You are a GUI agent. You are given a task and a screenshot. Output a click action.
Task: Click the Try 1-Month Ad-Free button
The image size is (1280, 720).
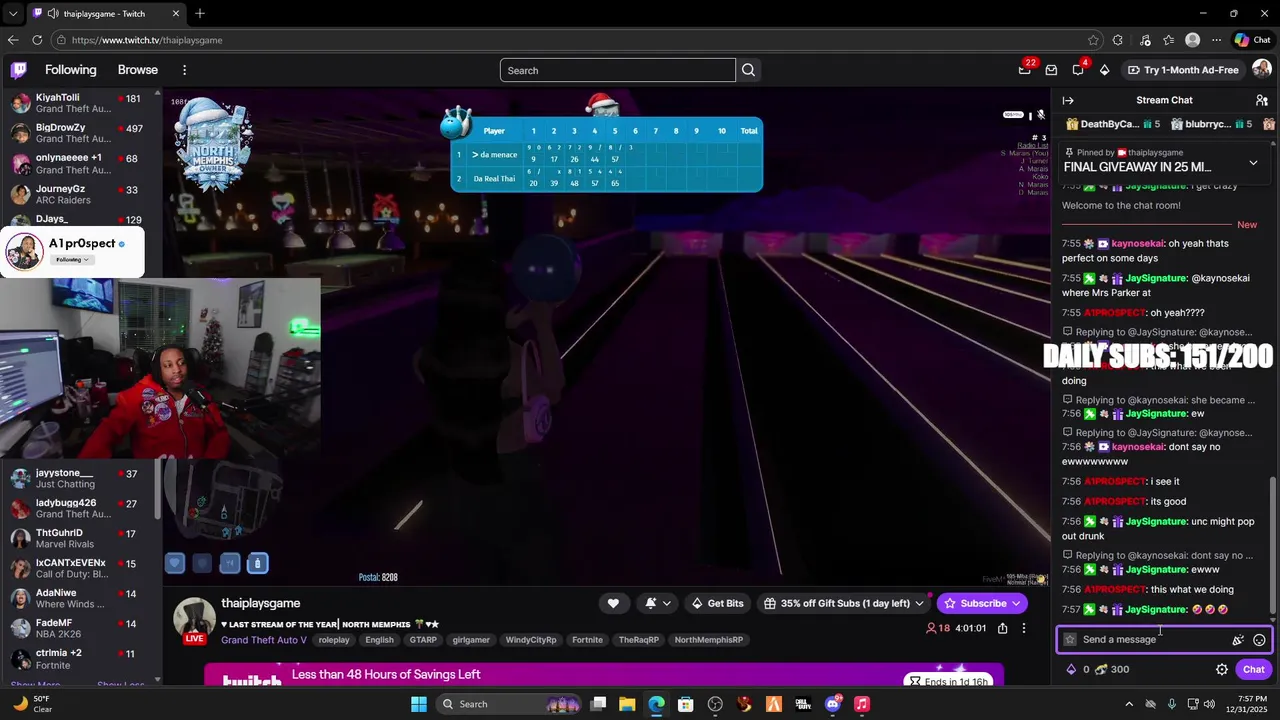(x=1184, y=70)
